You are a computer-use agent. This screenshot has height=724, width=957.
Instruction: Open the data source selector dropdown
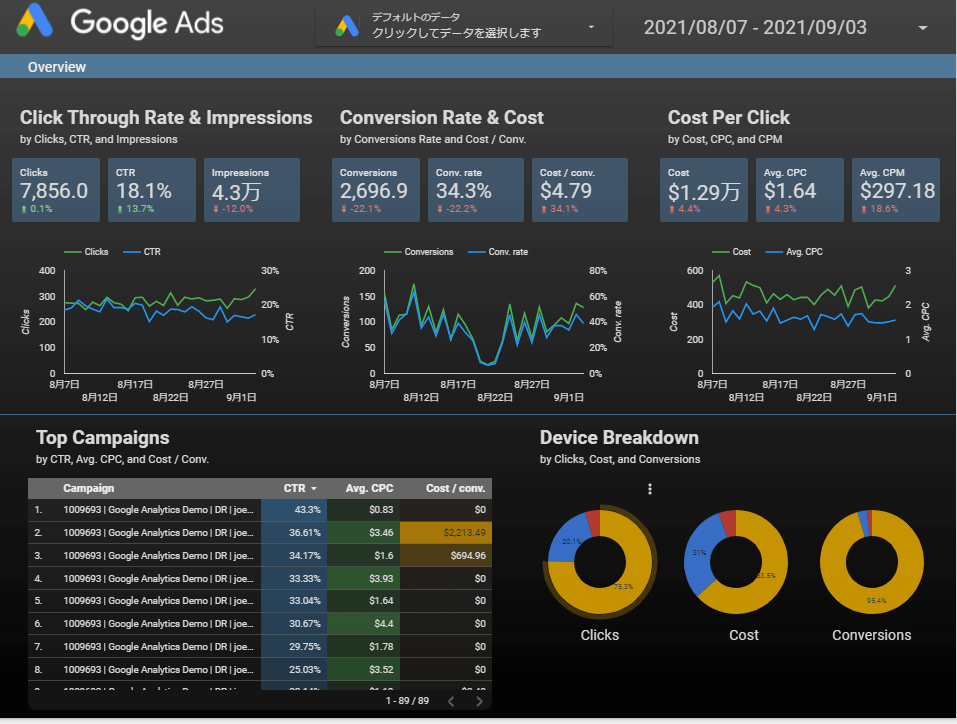(x=464, y=26)
